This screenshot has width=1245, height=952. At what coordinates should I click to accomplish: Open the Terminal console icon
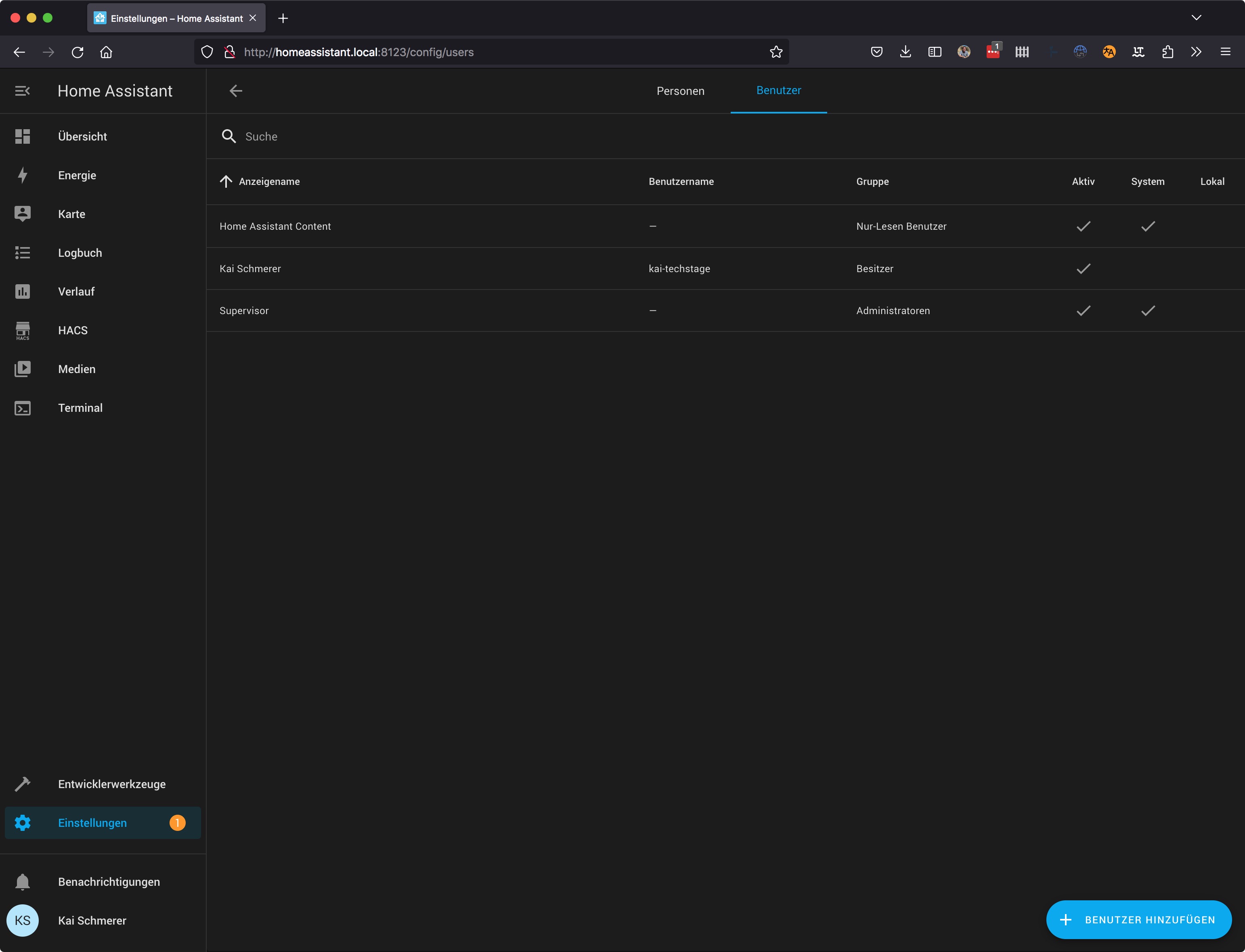point(22,408)
